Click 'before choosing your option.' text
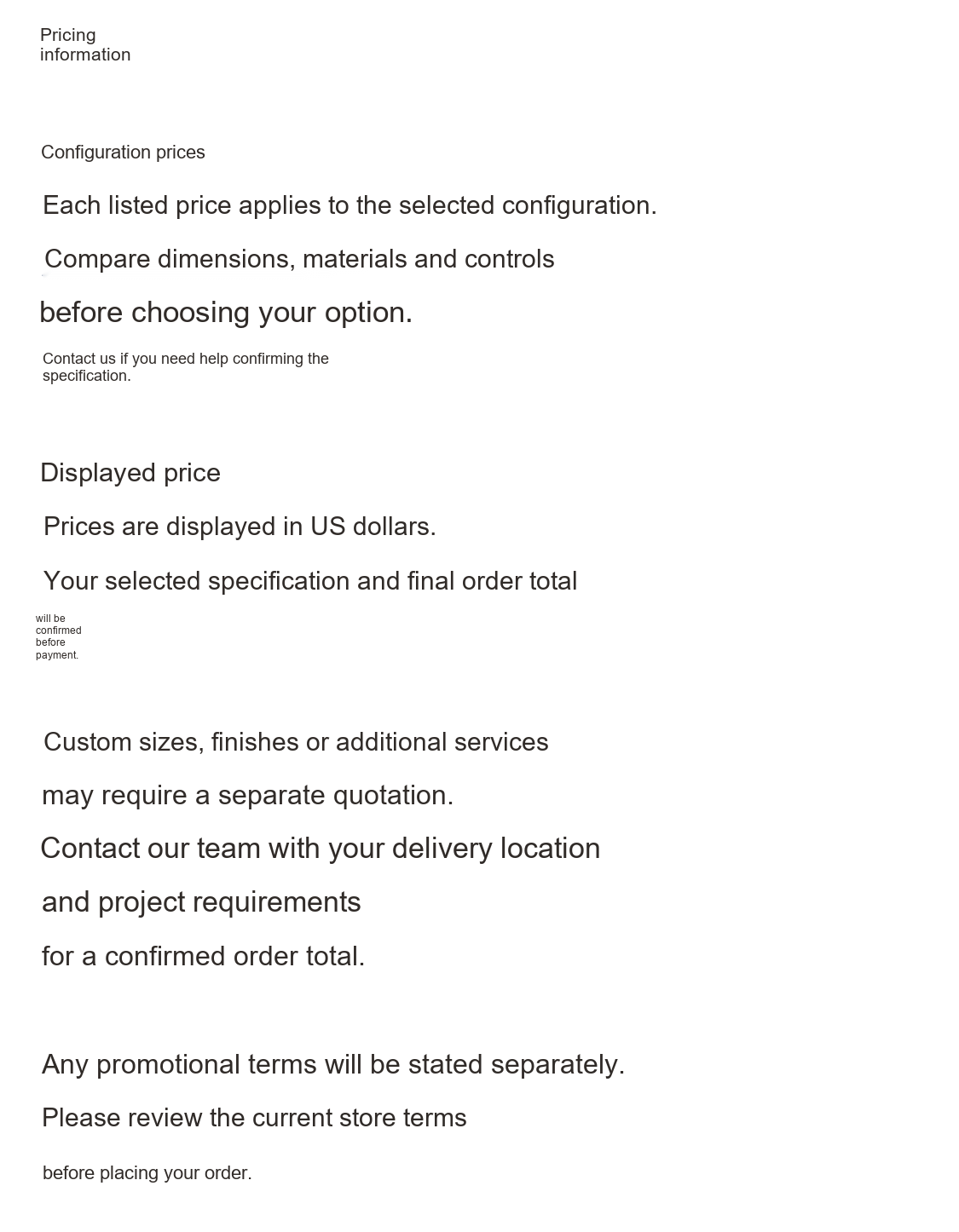 (226, 313)
